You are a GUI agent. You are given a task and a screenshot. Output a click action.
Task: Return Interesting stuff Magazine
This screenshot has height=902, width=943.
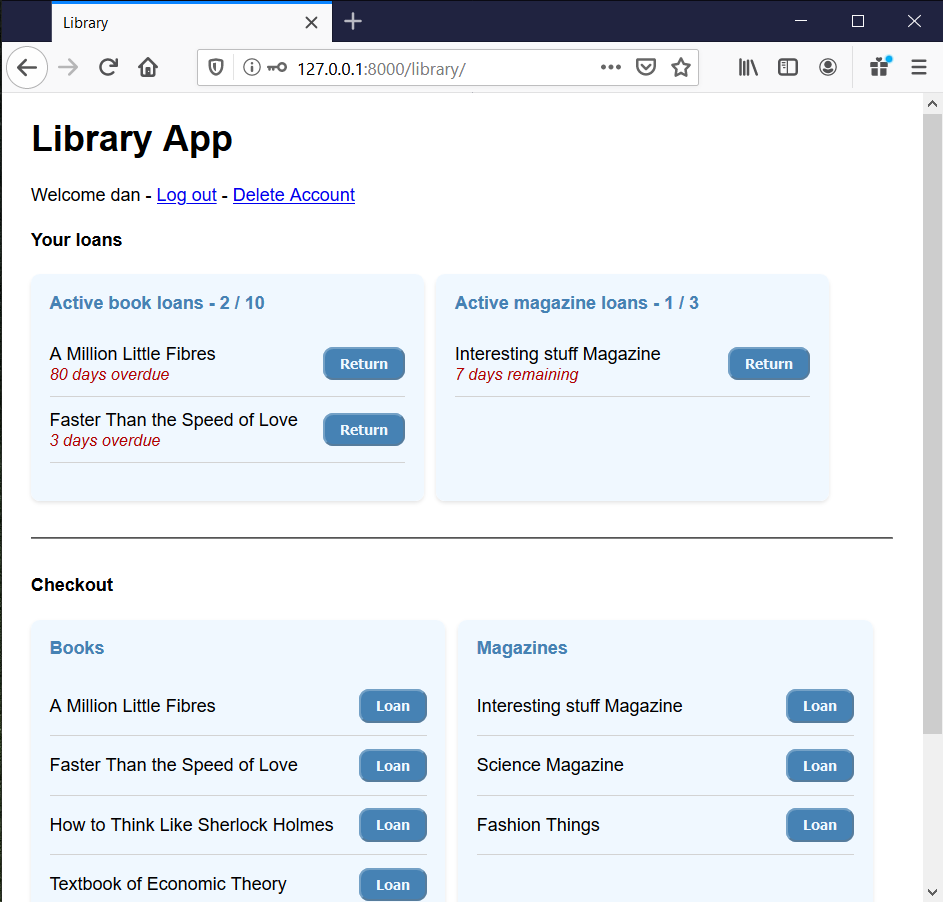click(769, 364)
